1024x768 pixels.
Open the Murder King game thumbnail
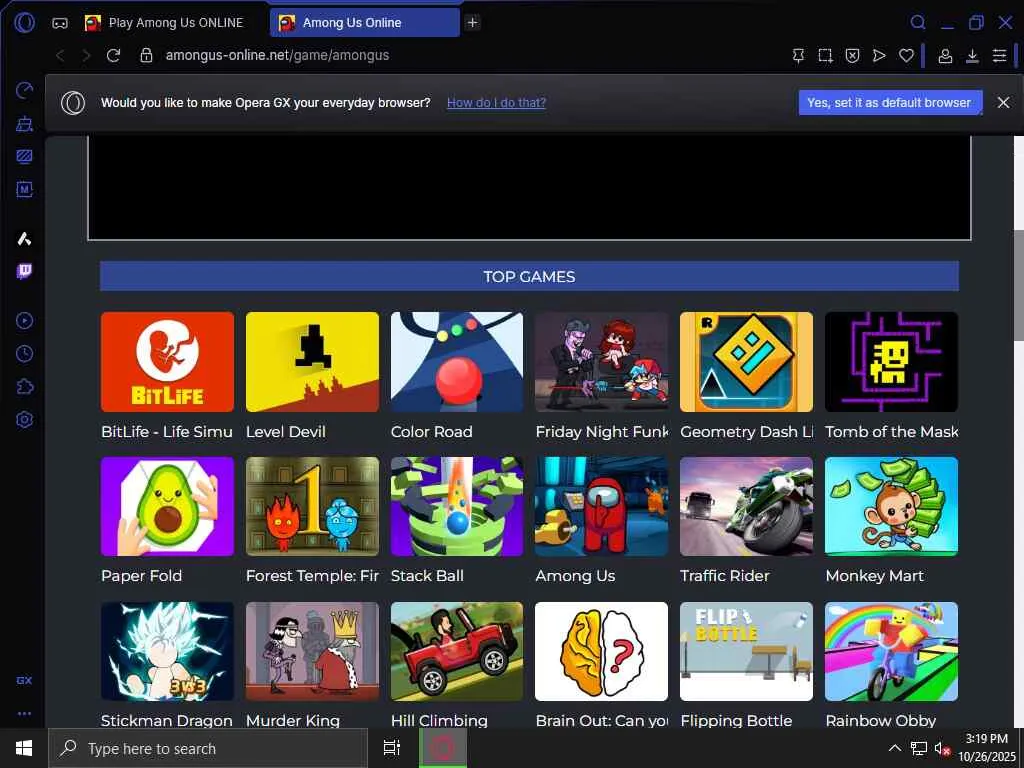coord(312,652)
